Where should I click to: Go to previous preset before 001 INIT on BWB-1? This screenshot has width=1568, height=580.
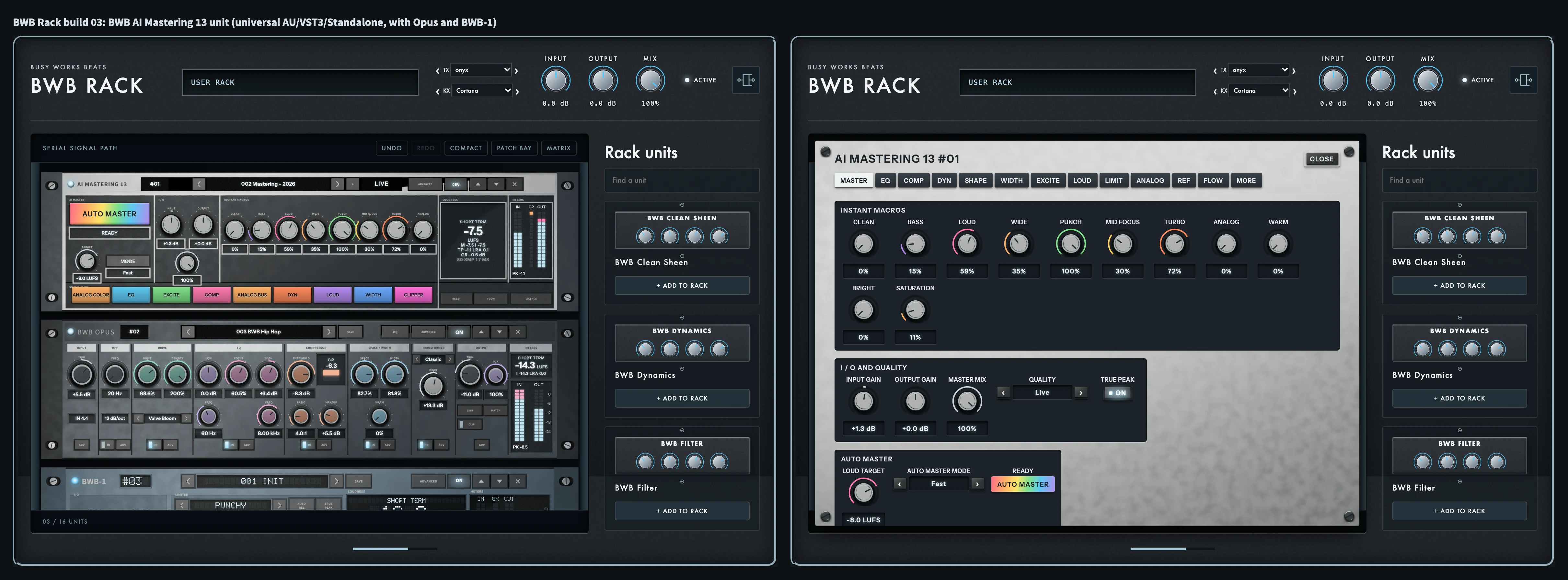188,481
